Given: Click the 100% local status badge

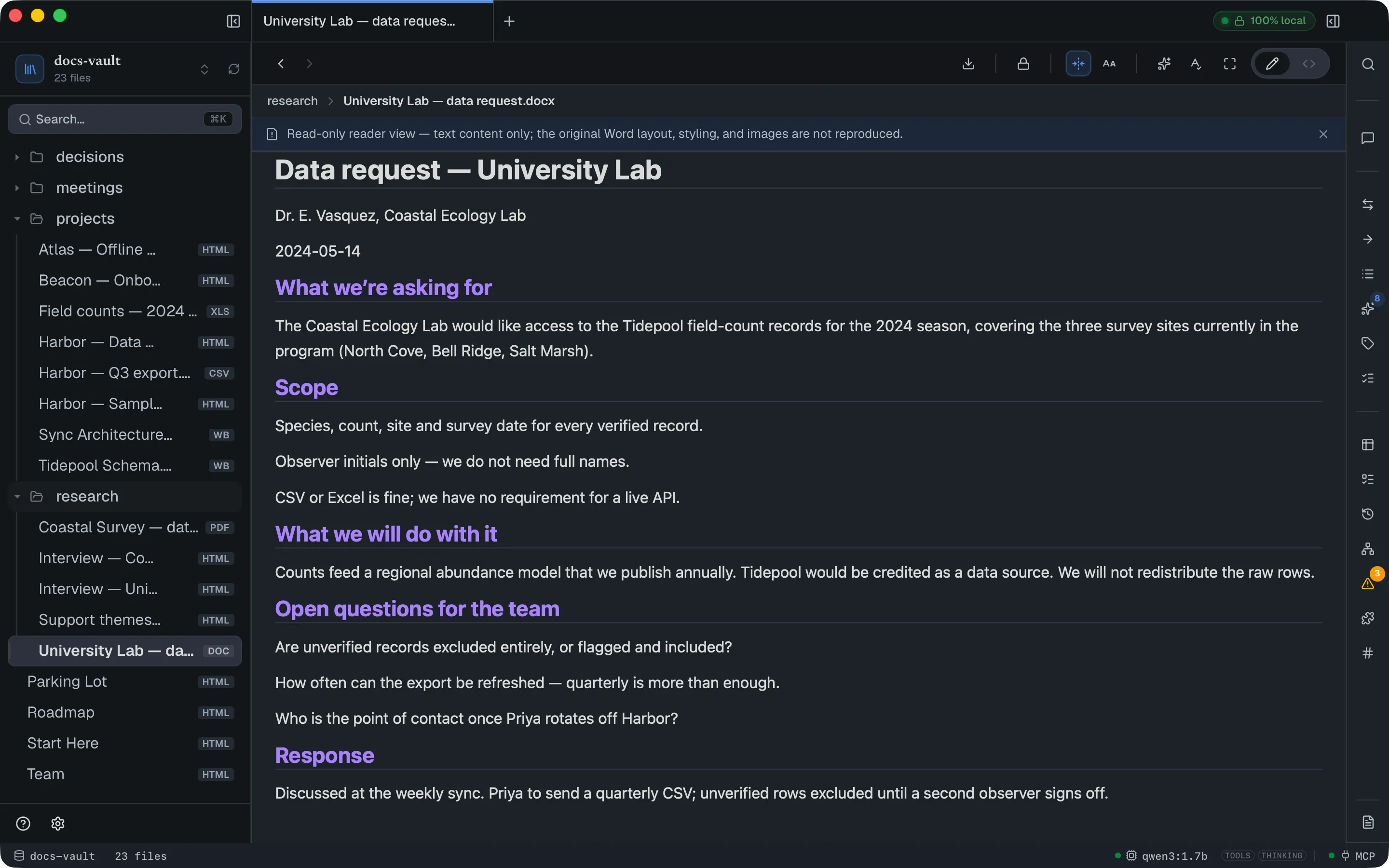Looking at the screenshot, I should pos(1265,21).
